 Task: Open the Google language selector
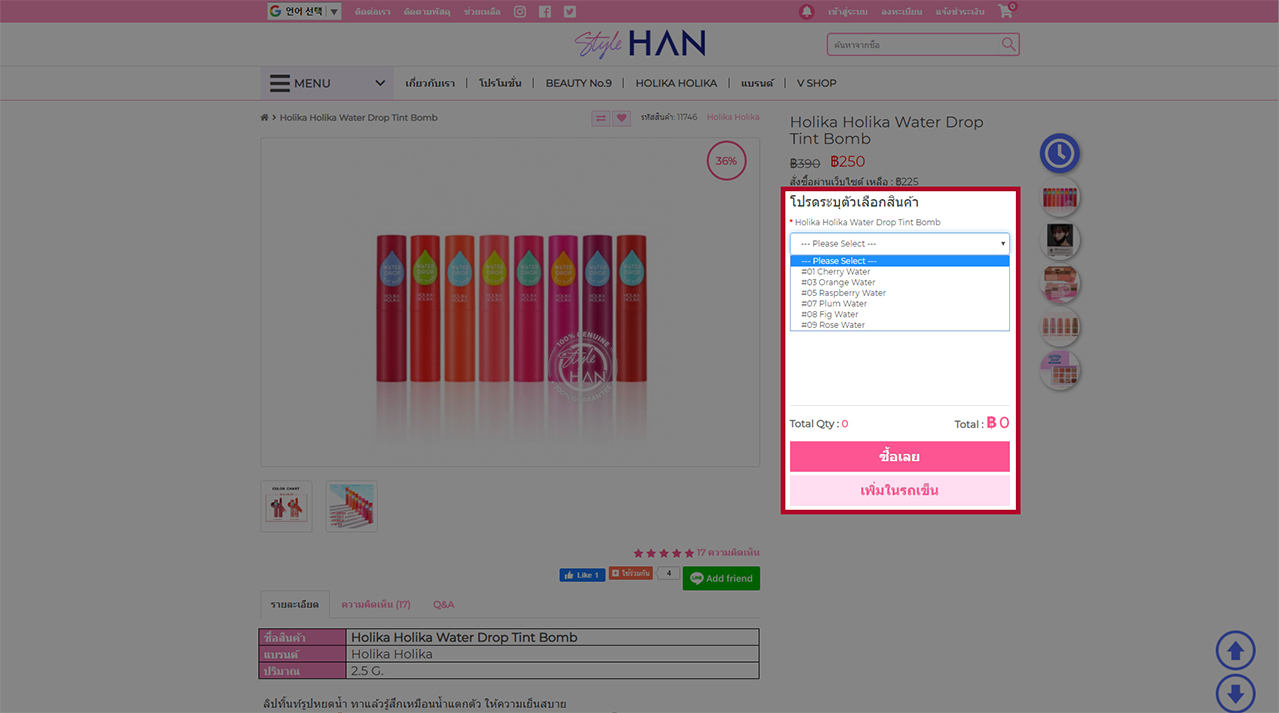[304, 12]
